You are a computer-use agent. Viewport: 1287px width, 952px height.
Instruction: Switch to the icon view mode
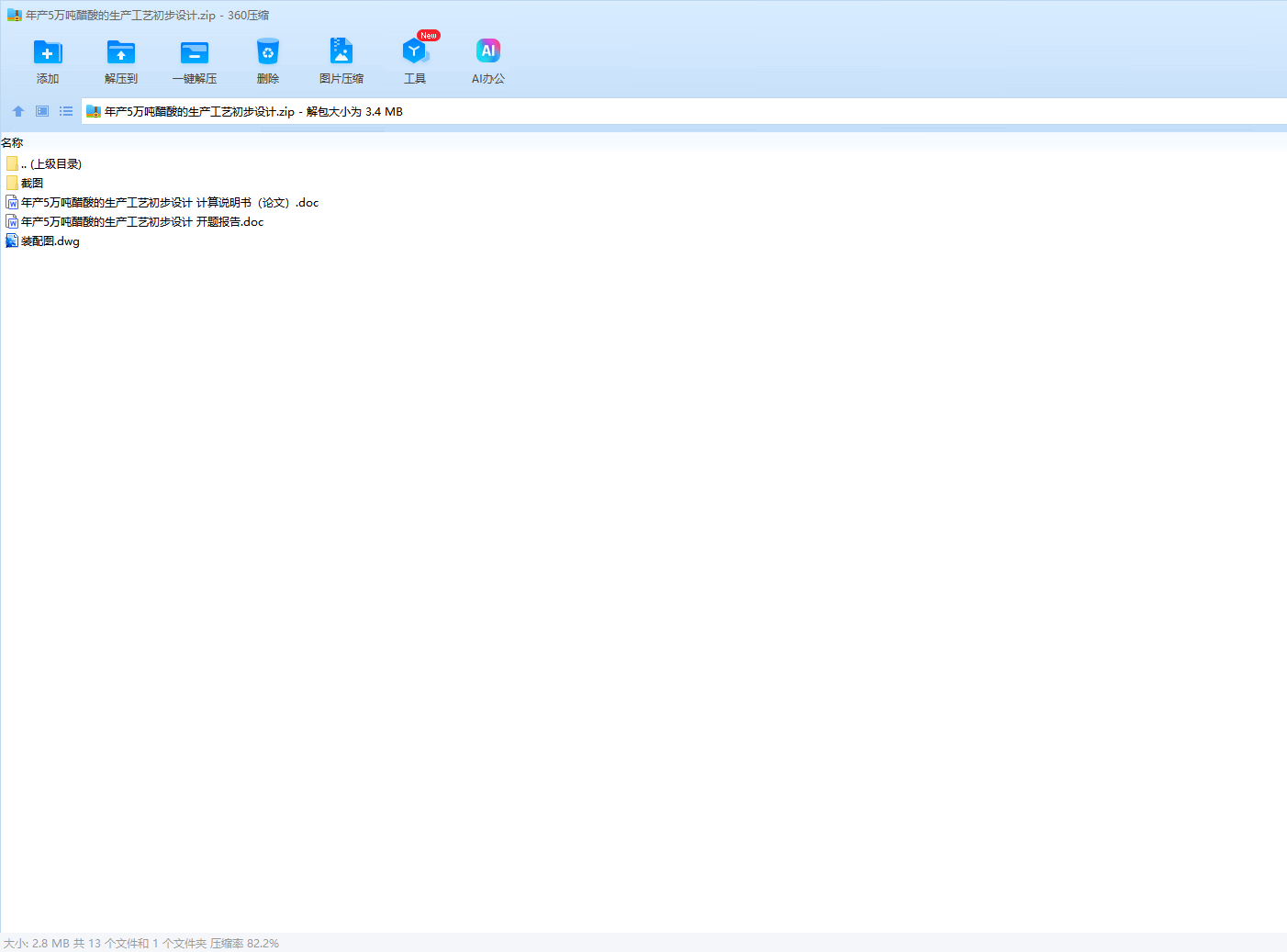42,111
